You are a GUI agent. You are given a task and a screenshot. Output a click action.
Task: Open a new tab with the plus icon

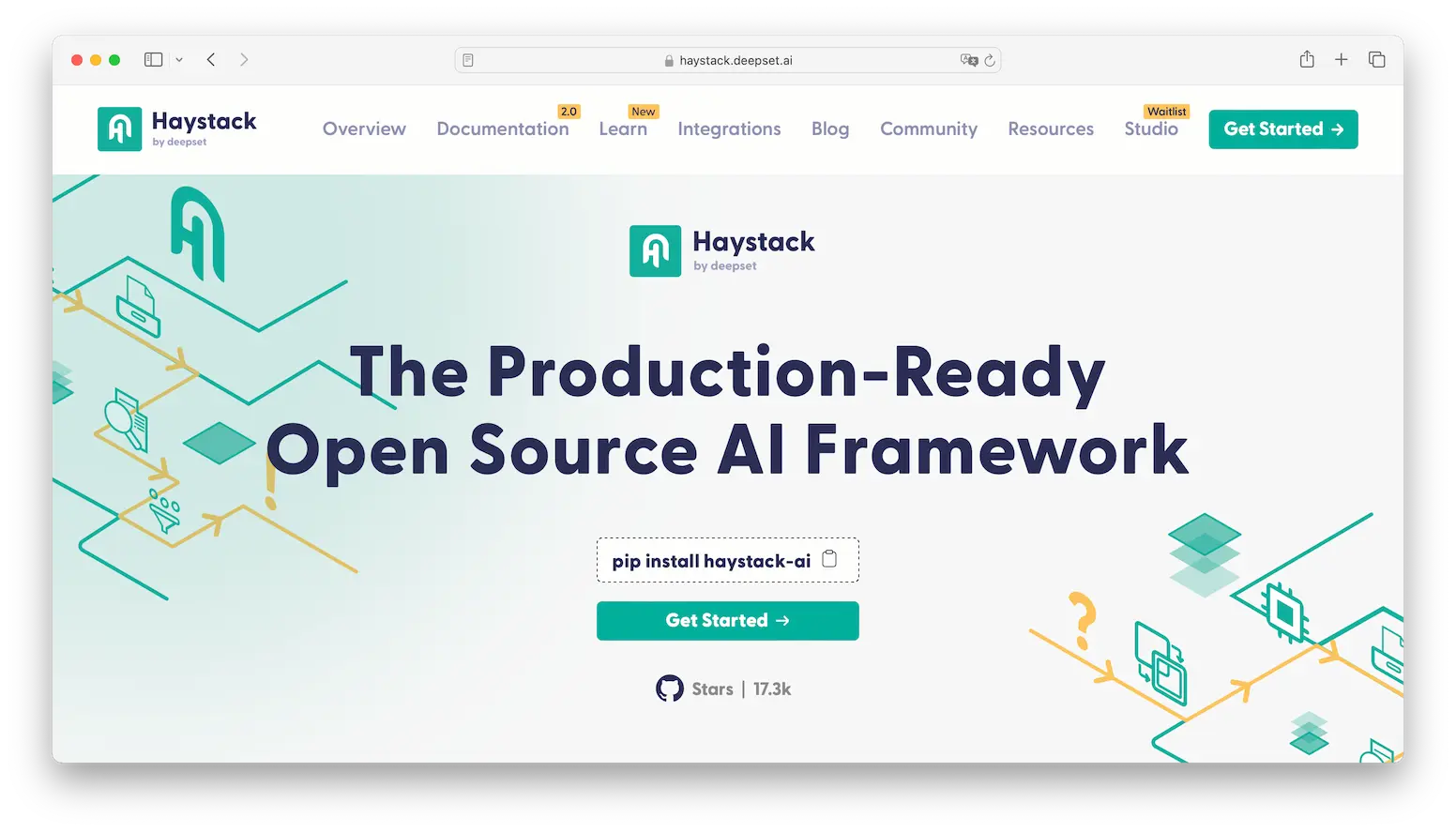click(x=1342, y=60)
